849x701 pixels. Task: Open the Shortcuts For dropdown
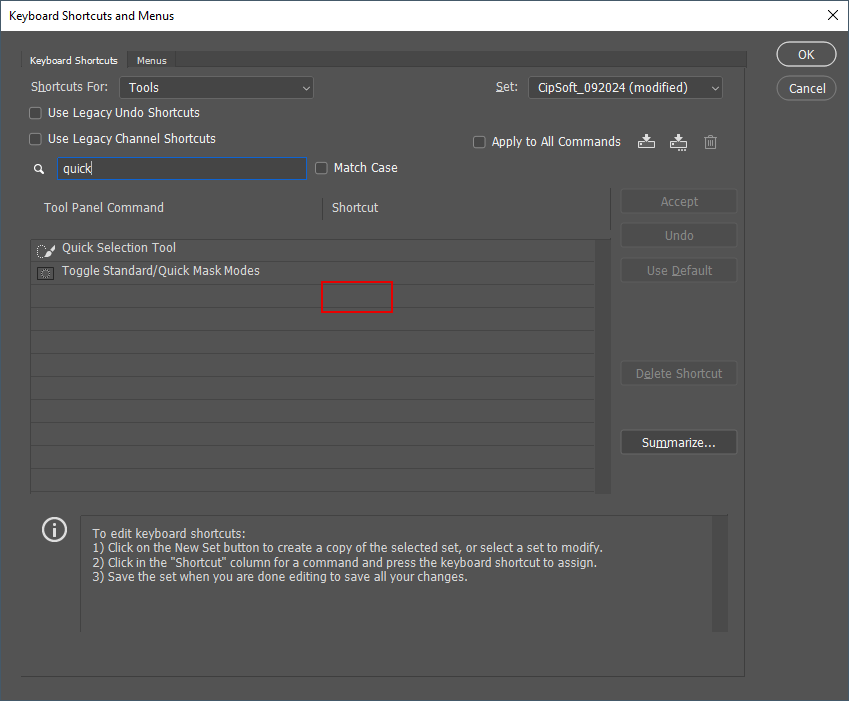pyautogui.click(x=216, y=87)
